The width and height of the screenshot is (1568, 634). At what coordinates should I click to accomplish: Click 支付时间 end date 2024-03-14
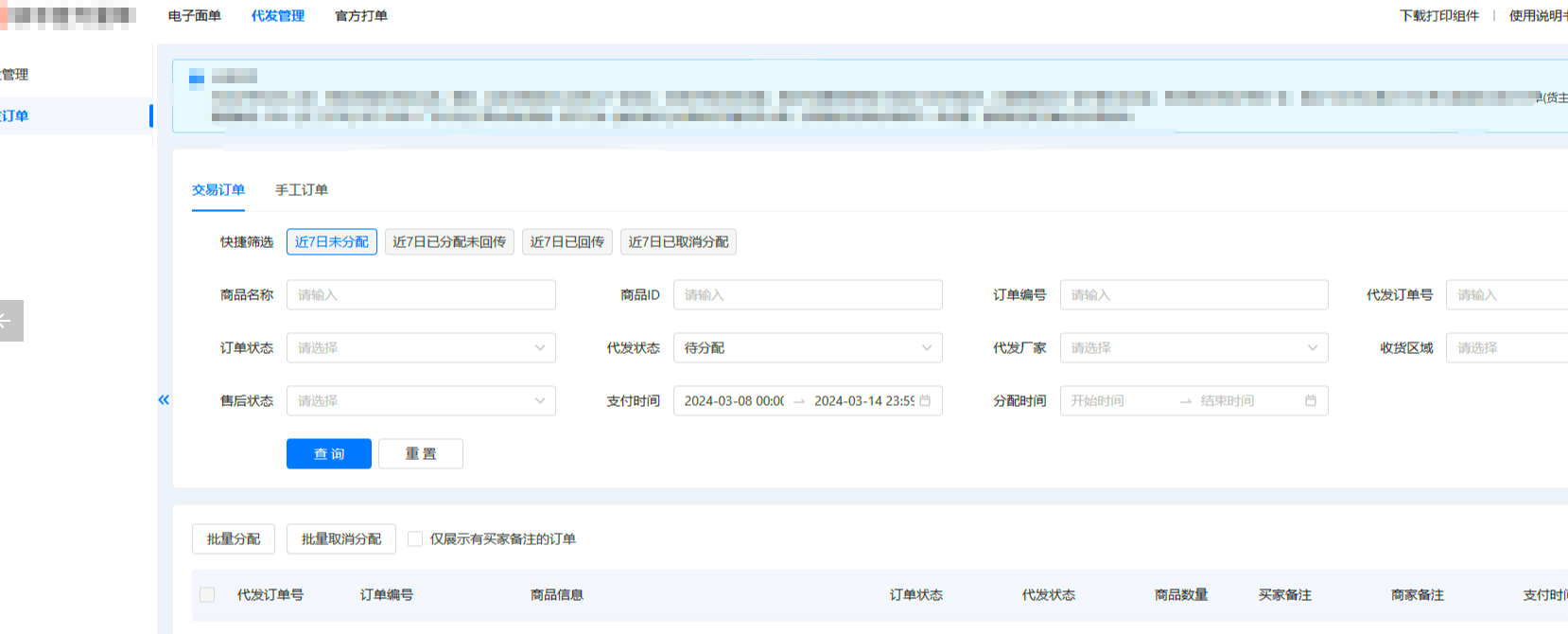pyautogui.click(x=864, y=401)
